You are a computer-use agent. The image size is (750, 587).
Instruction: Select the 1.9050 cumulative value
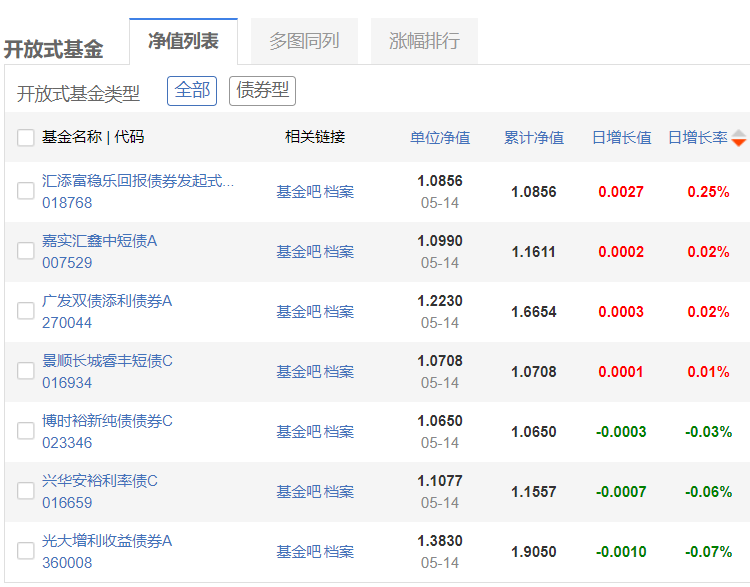pos(534,552)
